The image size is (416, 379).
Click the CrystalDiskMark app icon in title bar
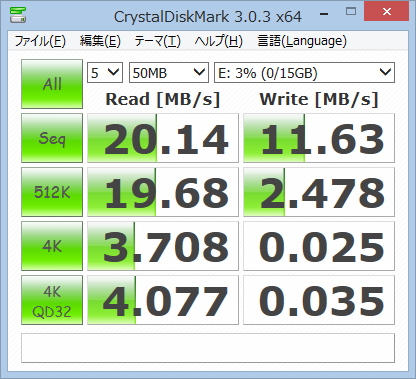pos(18,14)
